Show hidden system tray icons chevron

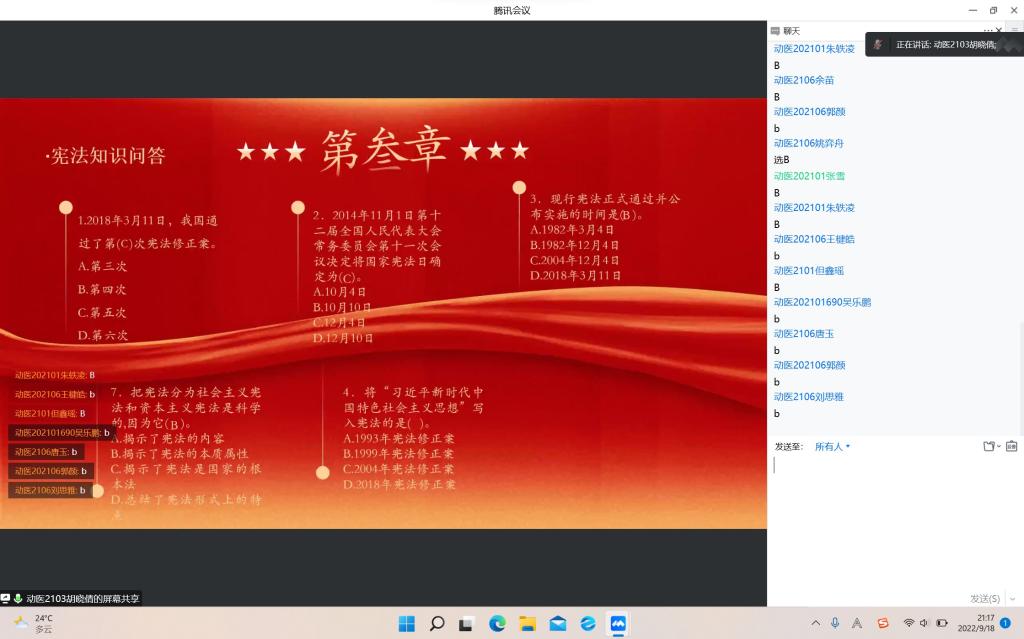coord(815,624)
